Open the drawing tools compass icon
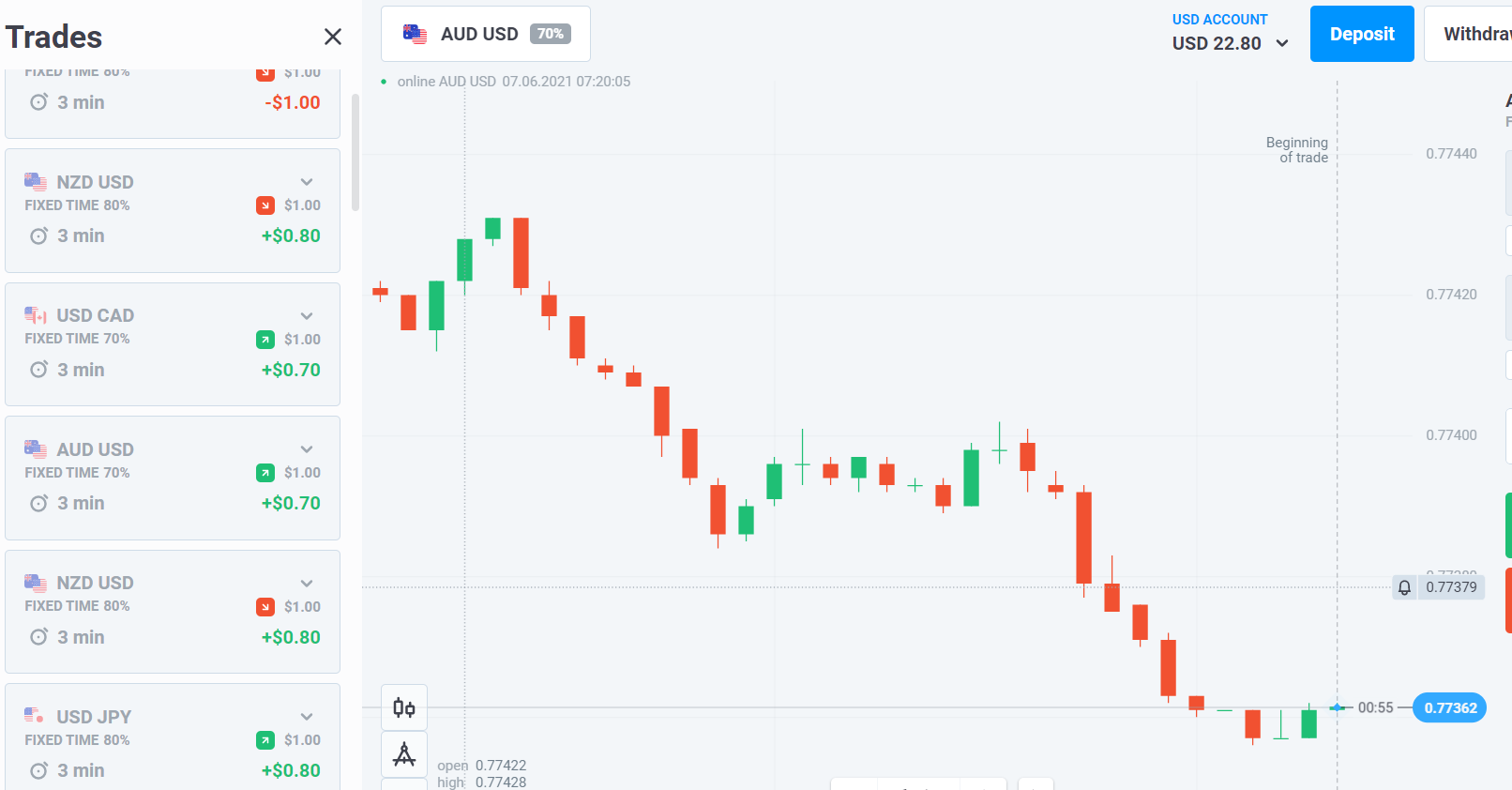Viewport: 1512px width, 790px height. (404, 754)
